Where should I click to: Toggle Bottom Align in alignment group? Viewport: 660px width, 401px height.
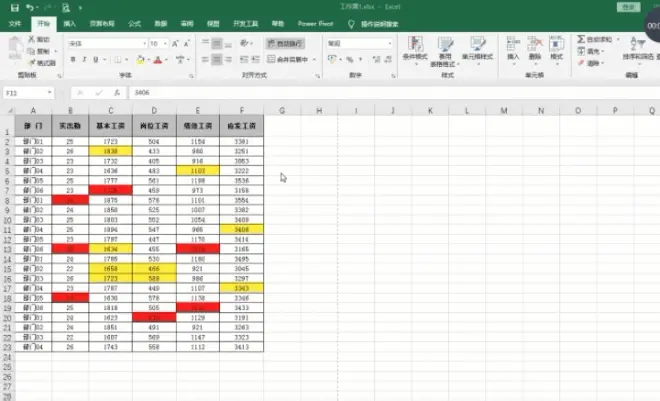tap(228, 43)
